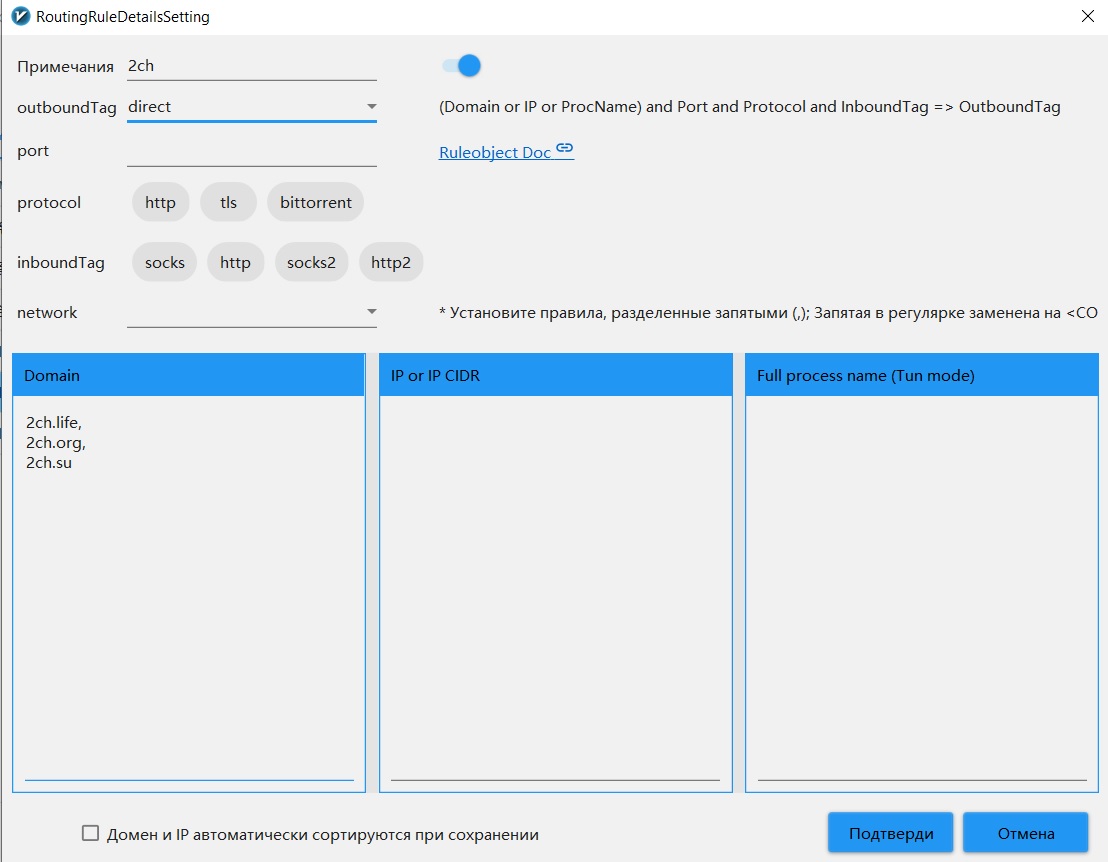Focus the empty port input field
1108x862 pixels.
point(252,151)
